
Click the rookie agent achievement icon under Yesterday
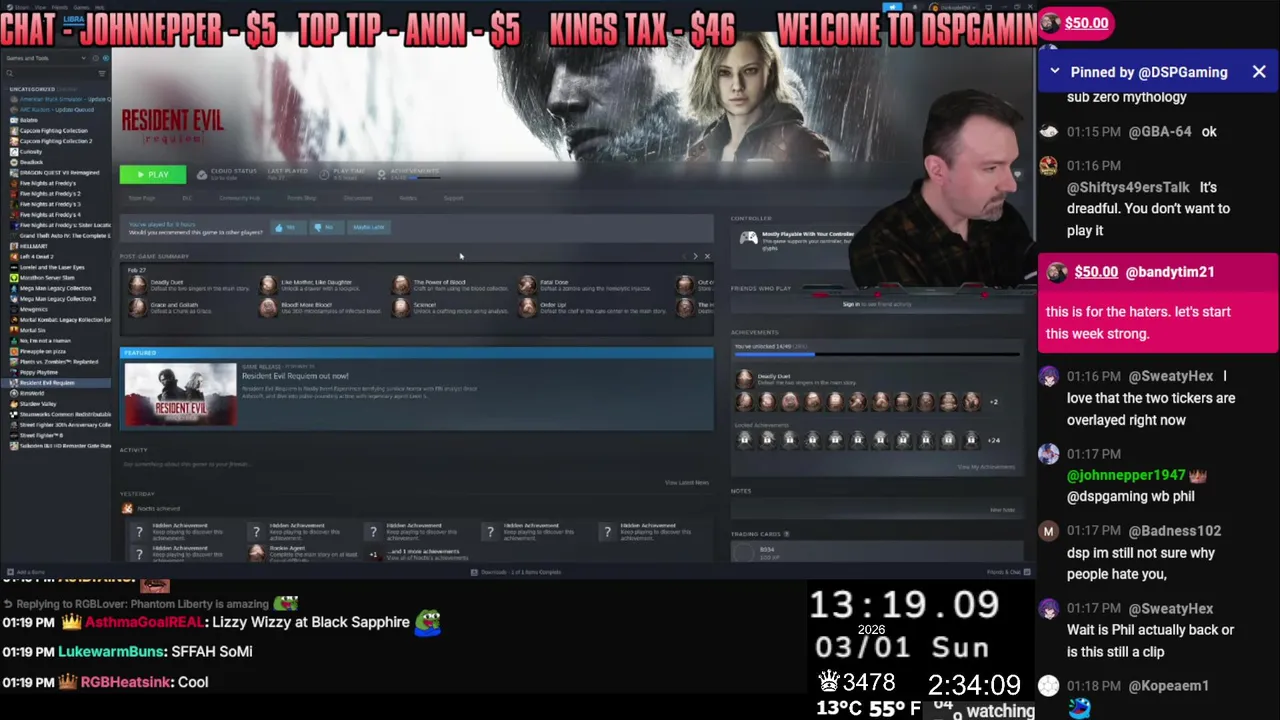[256, 552]
